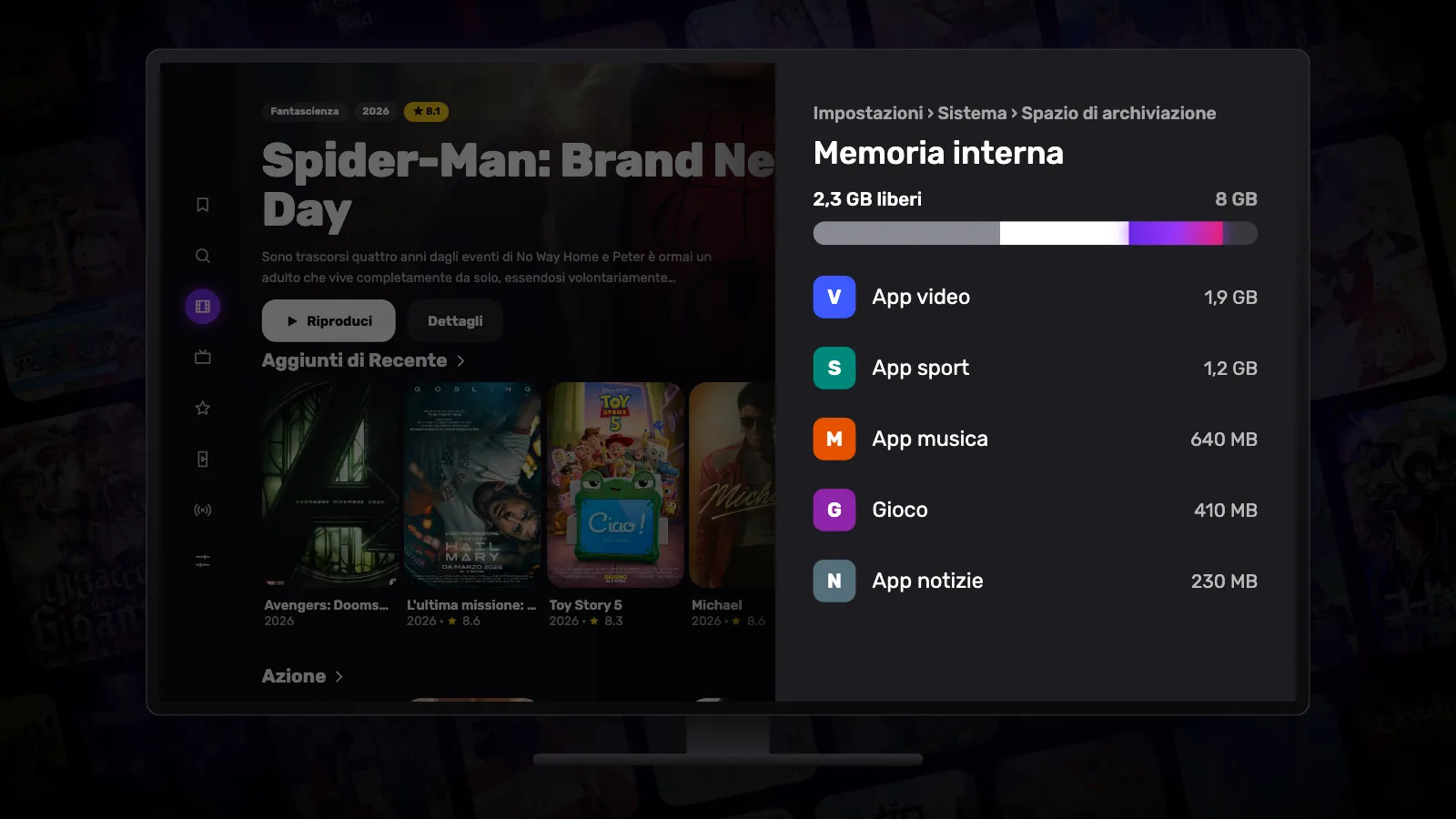Image resolution: width=1456 pixels, height=819 pixels.
Task: Open the search icon in sidebar
Action: (203, 256)
